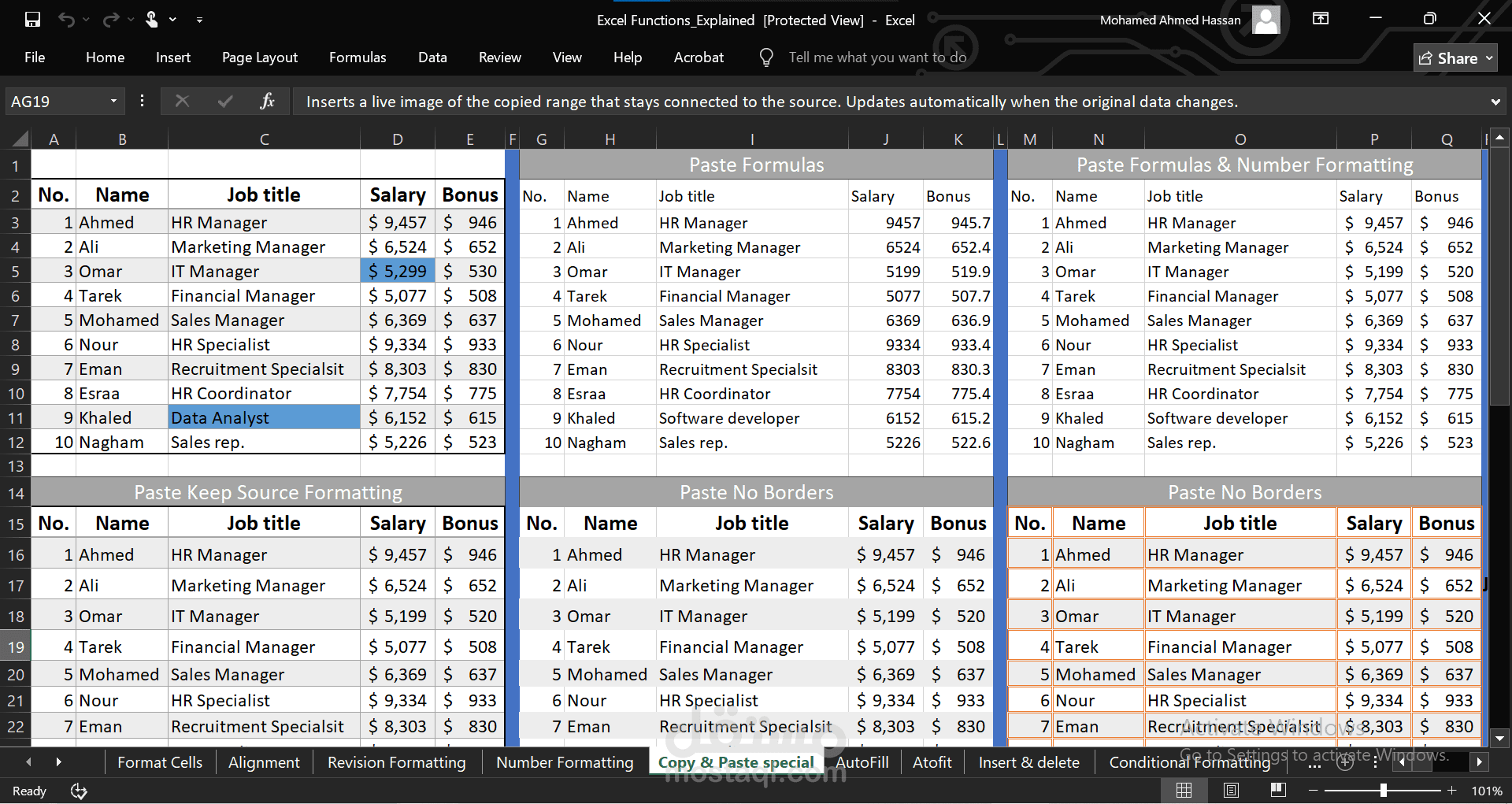Click the Save icon in quick access toolbar
This screenshot has height=804, width=1512.
(x=32, y=20)
